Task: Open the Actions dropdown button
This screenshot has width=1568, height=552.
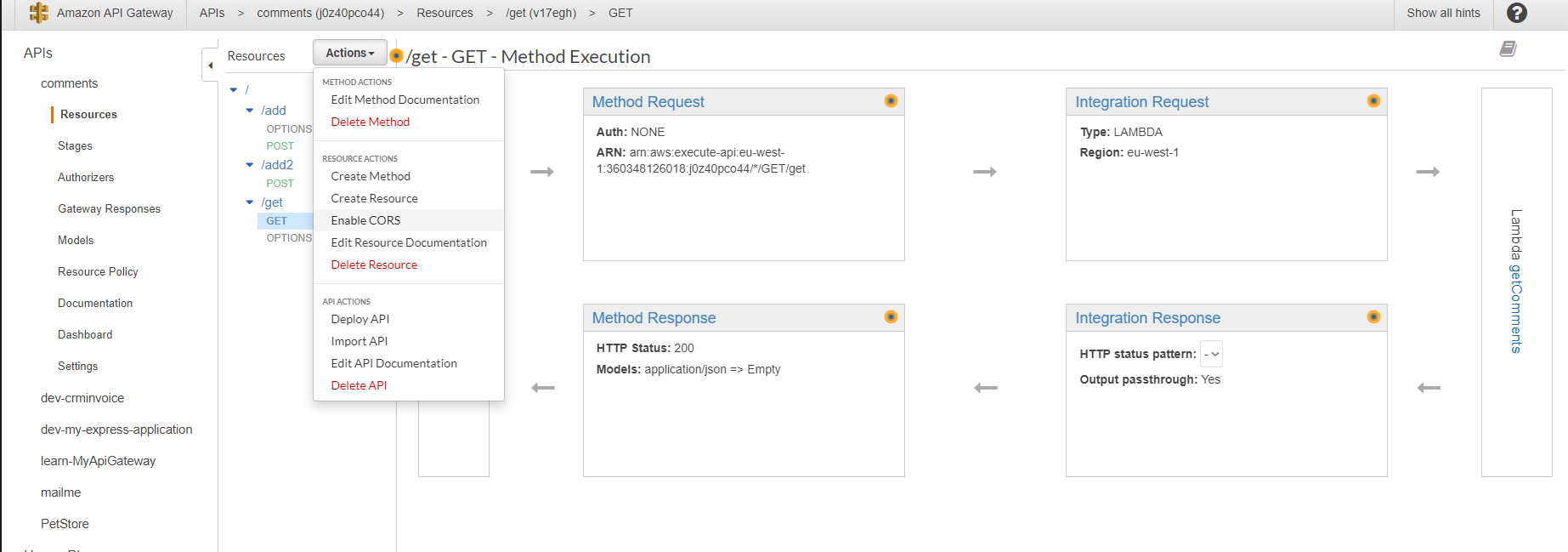Action: 350,53
